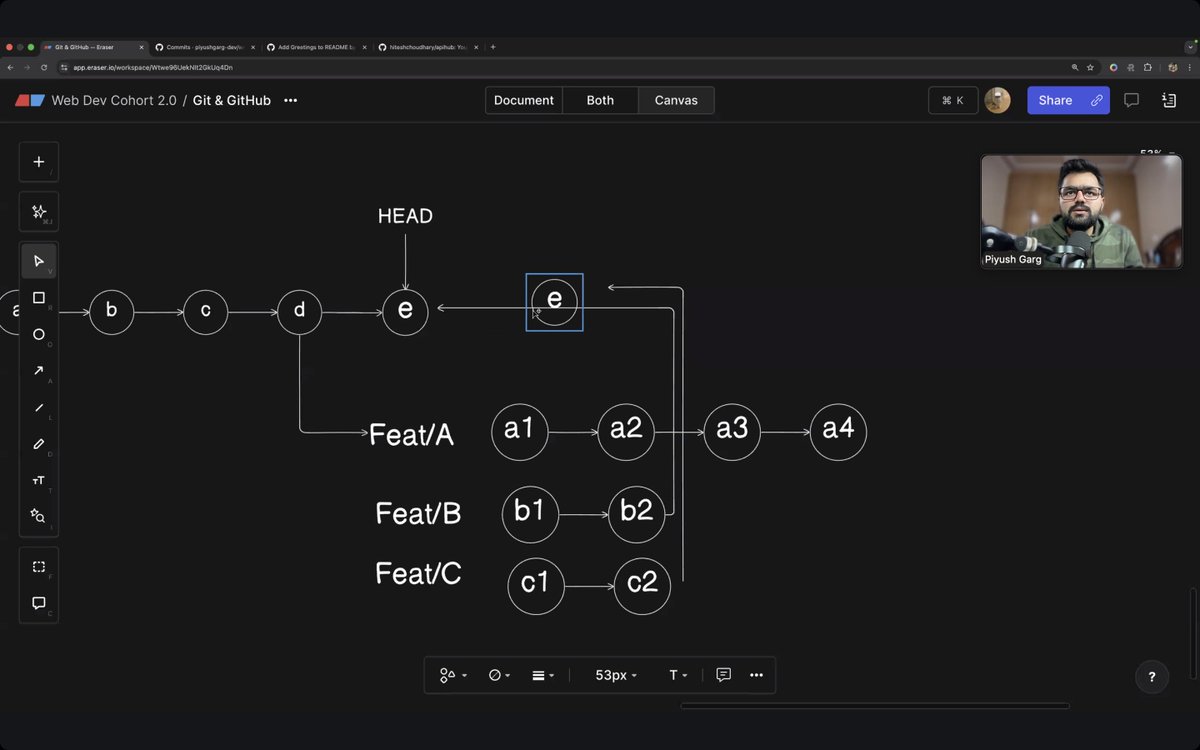Open more options in floating toolbar

pos(756,675)
